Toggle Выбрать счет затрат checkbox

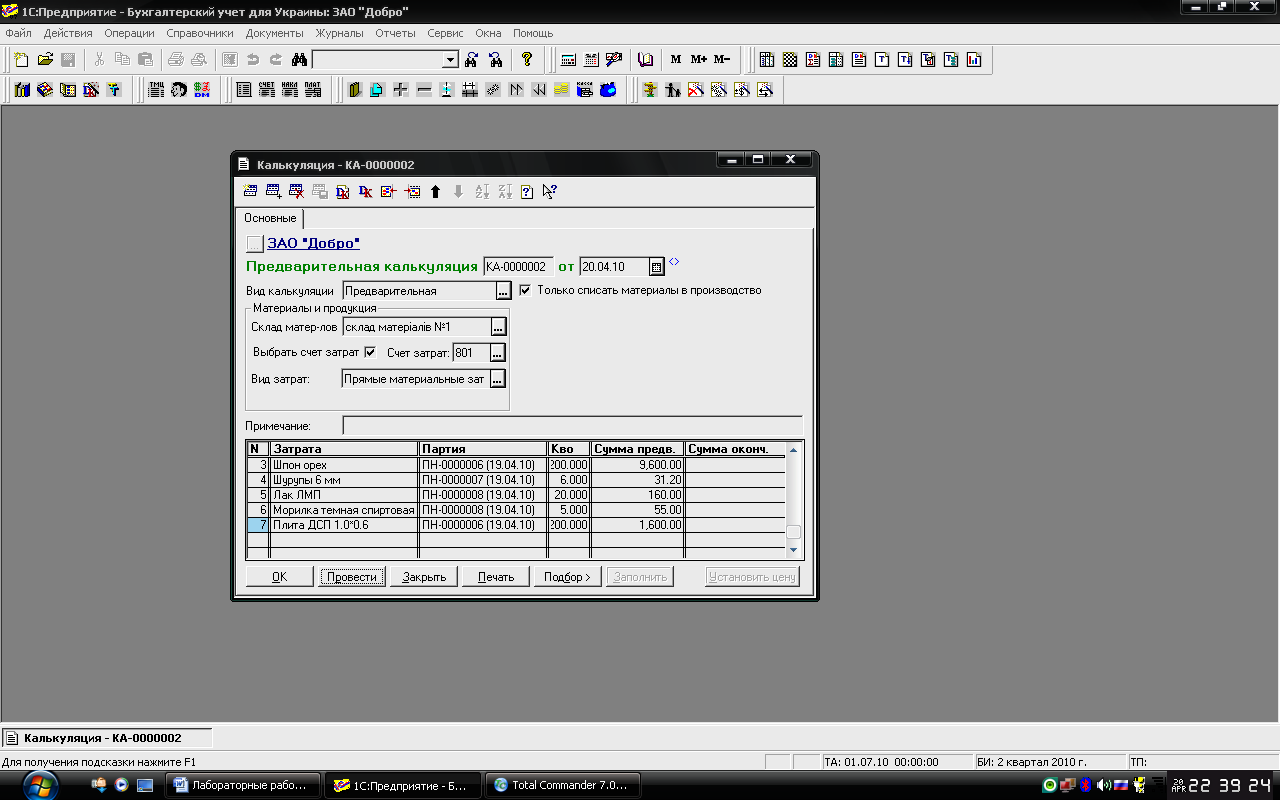tap(370, 352)
